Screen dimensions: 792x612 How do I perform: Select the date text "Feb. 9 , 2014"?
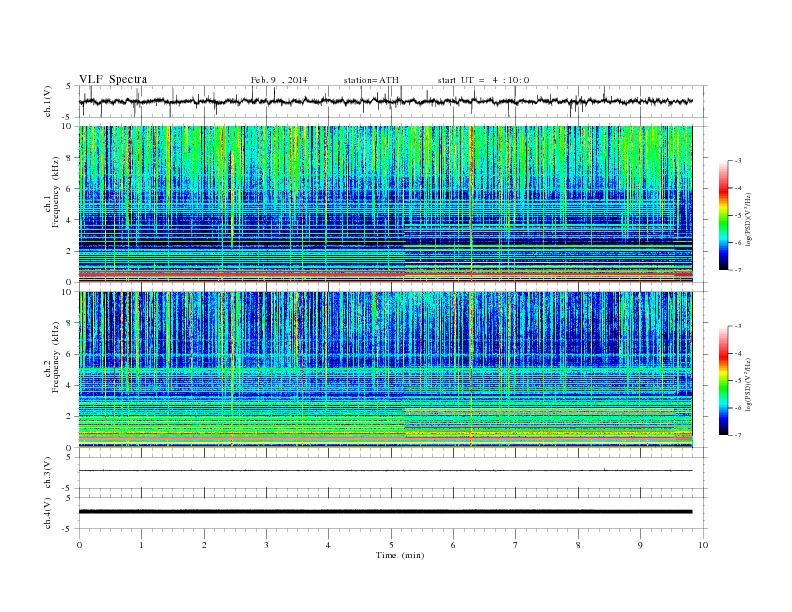click(x=279, y=80)
